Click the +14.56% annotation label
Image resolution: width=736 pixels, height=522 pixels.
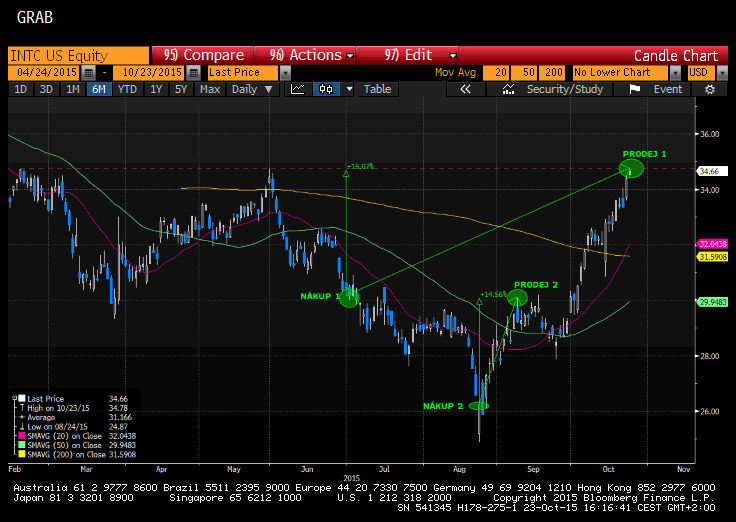pyautogui.click(x=494, y=294)
